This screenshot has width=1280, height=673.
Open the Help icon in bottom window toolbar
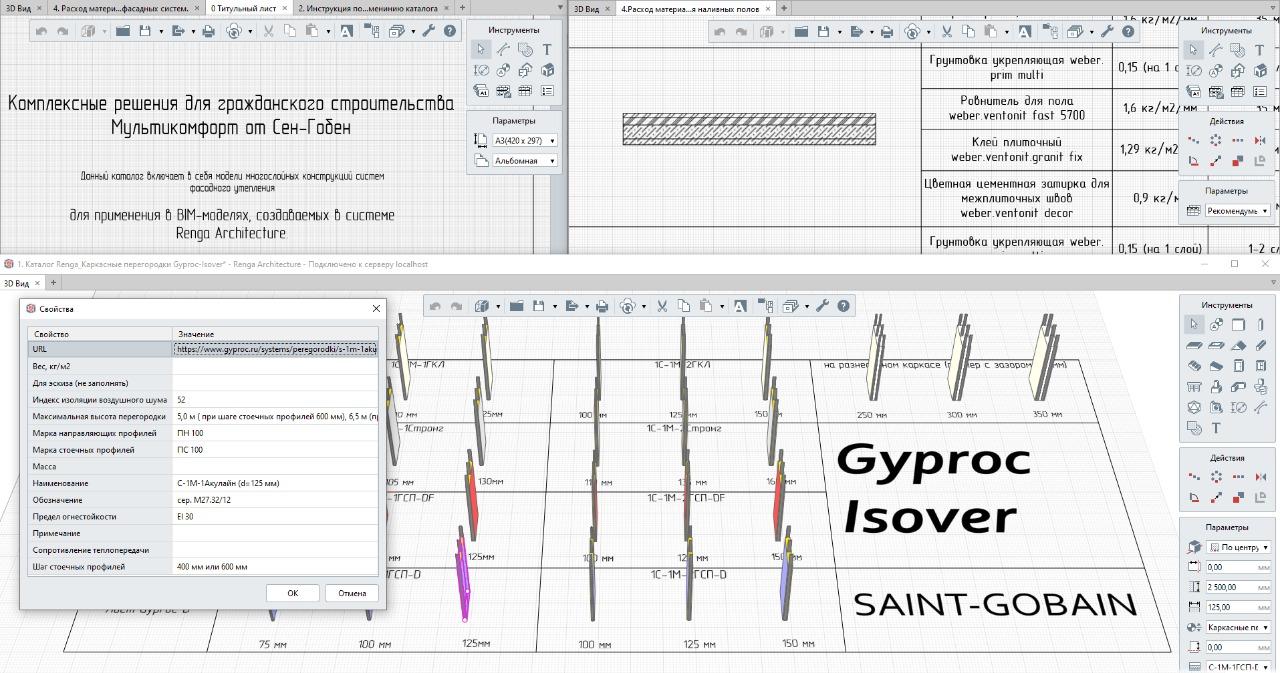click(843, 306)
